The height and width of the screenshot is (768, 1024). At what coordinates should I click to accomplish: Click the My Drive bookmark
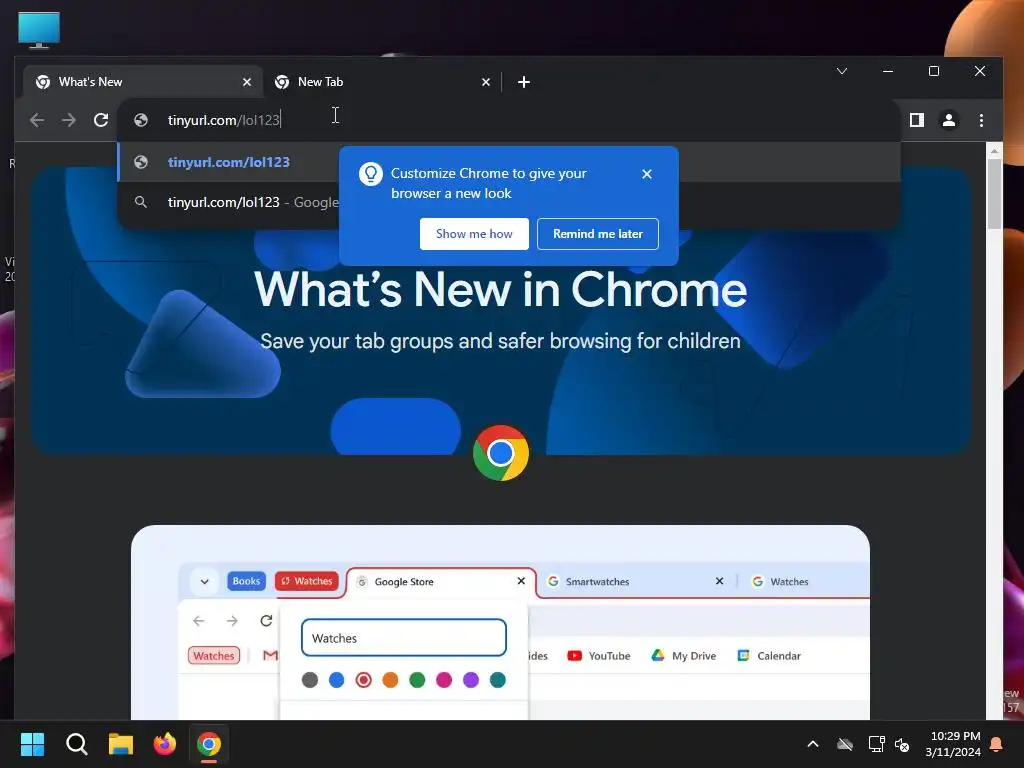click(x=684, y=656)
